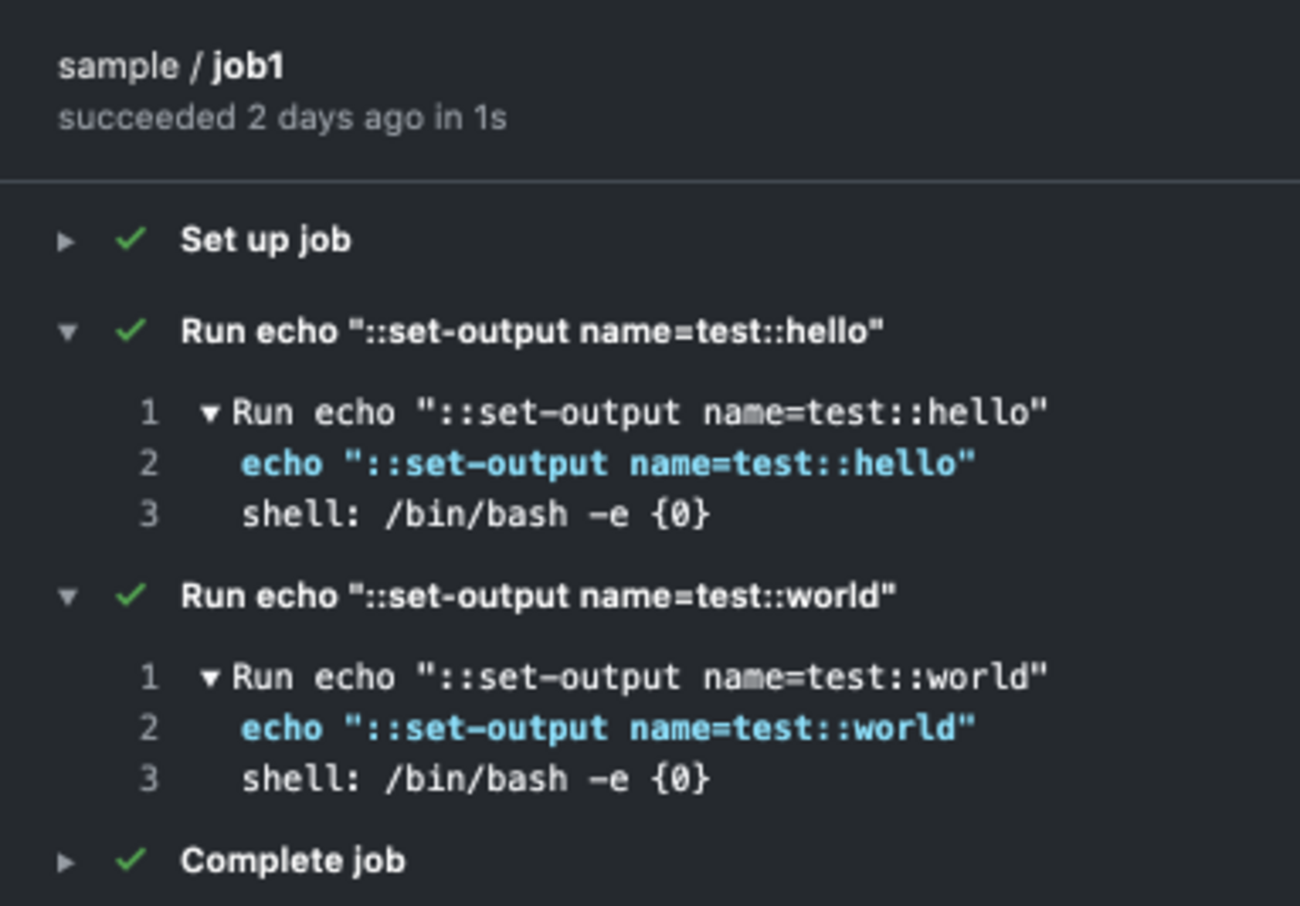
Task: Select line number 3 in hello log
Action: pyautogui.click(x=148, y=514)
